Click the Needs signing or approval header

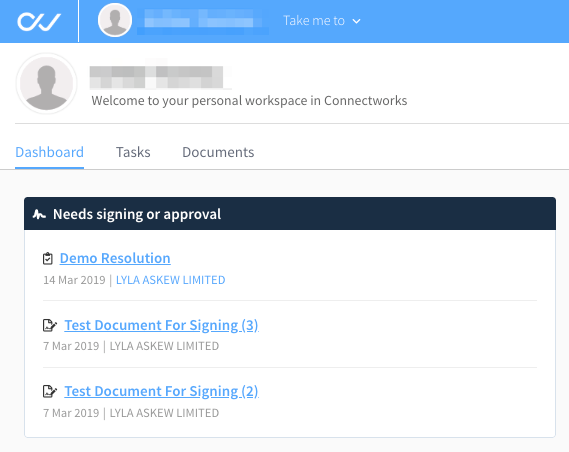290,214
